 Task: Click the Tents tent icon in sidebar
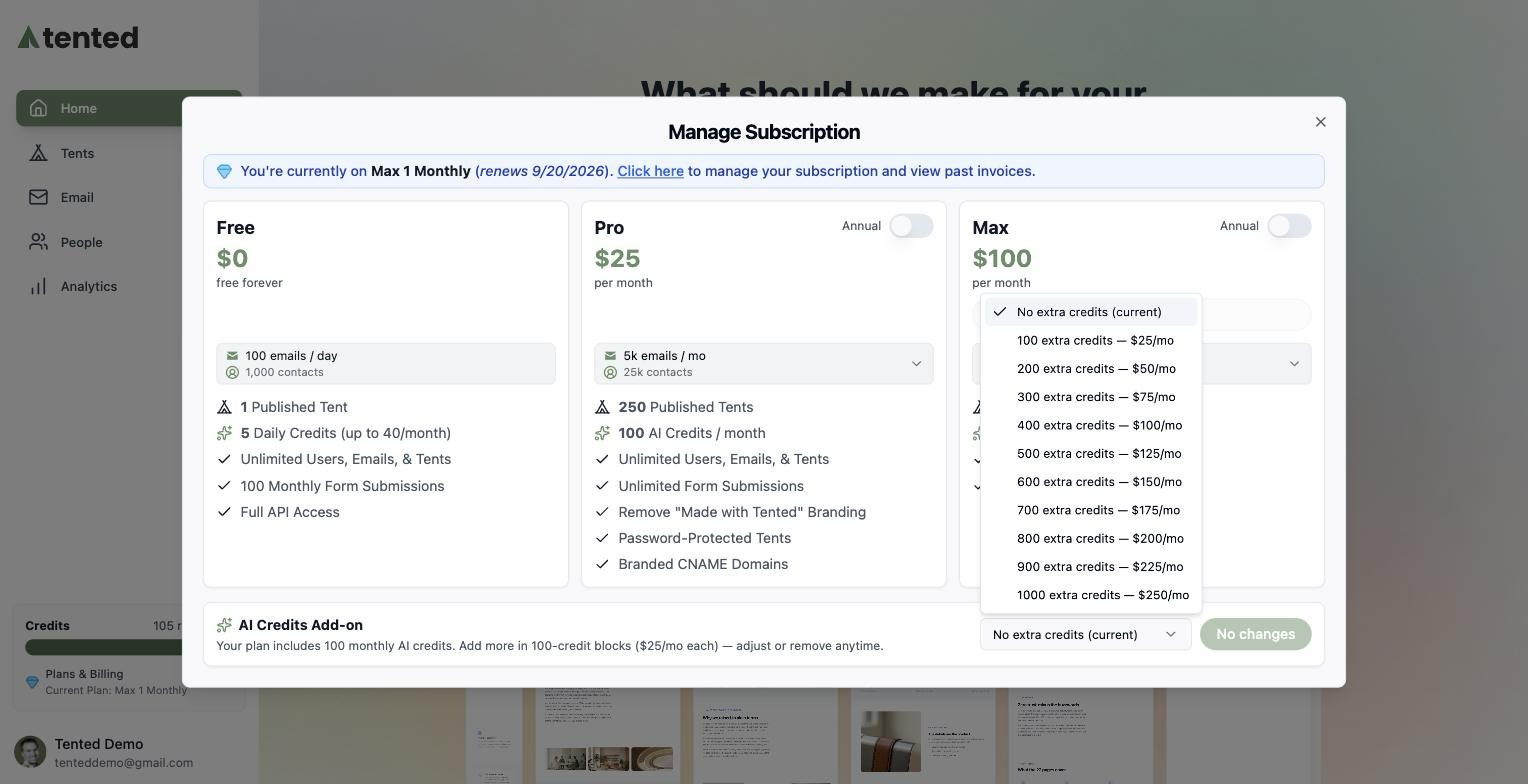coord(38,153)
